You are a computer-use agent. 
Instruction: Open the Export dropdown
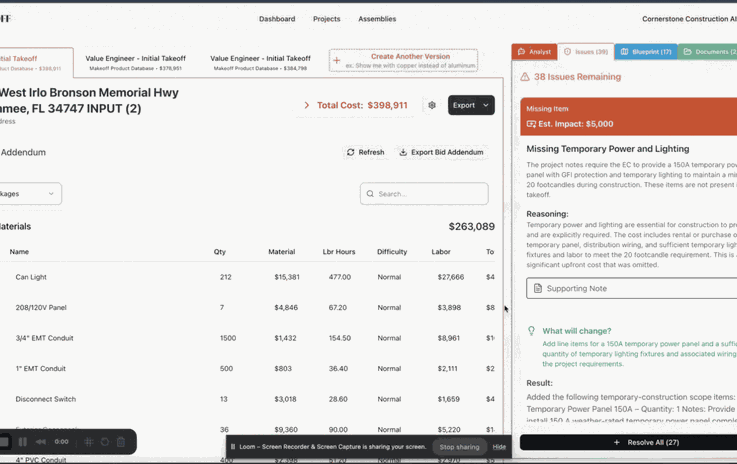pyautogui.click(x=471, y=105)
